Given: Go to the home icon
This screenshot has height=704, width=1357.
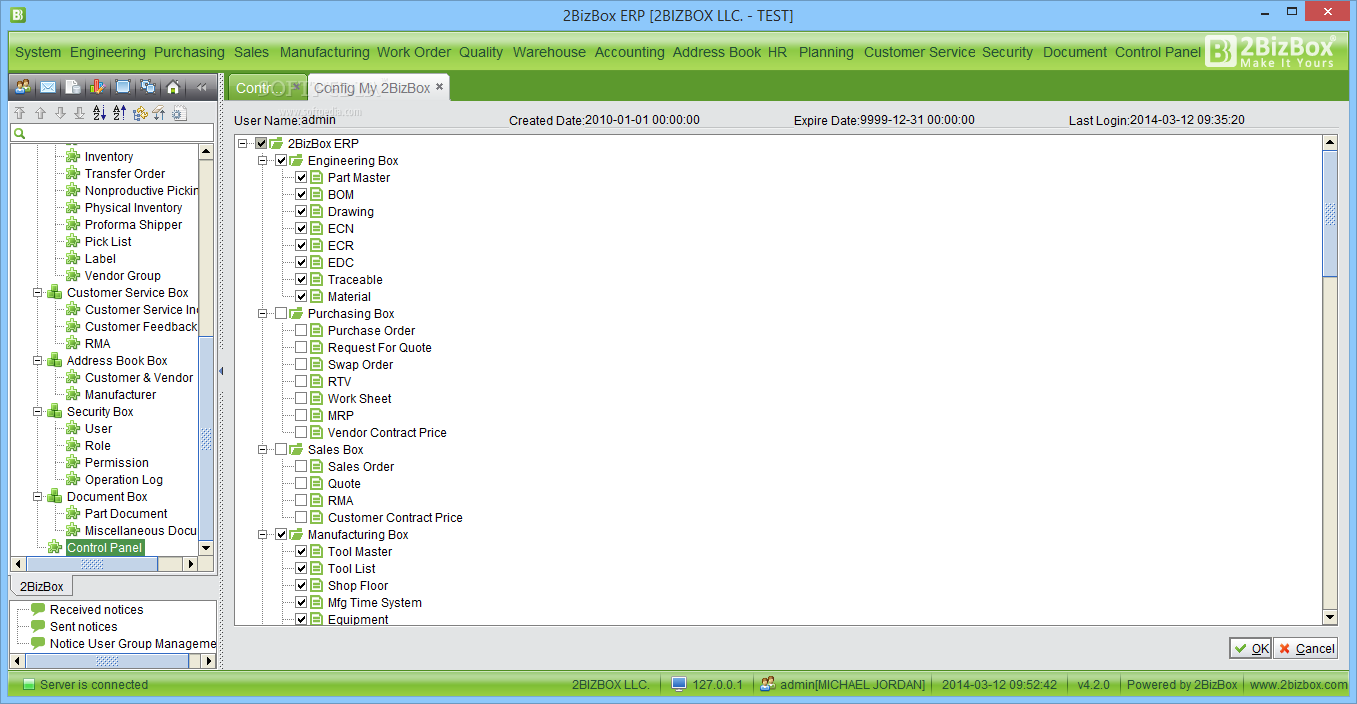Looking at the screenshot, I should (x=173, y=87).
